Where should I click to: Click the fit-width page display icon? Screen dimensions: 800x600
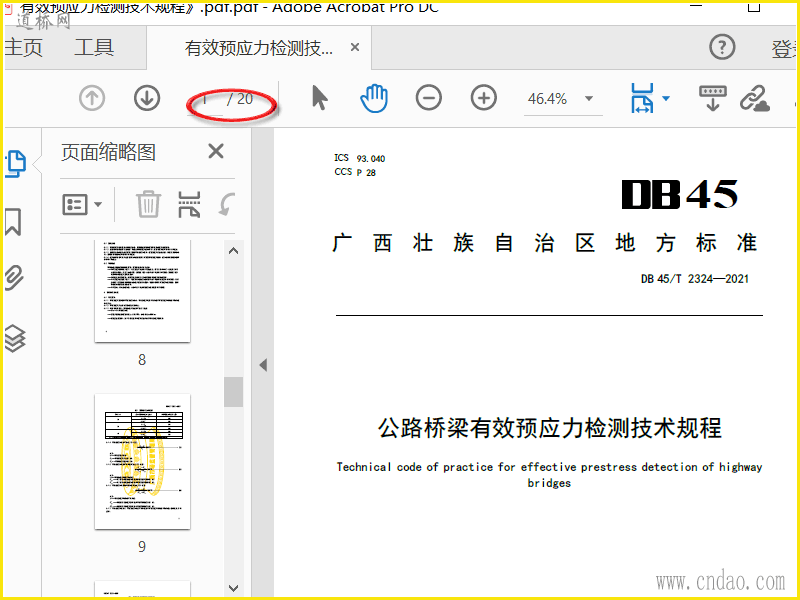pos(642,98)
